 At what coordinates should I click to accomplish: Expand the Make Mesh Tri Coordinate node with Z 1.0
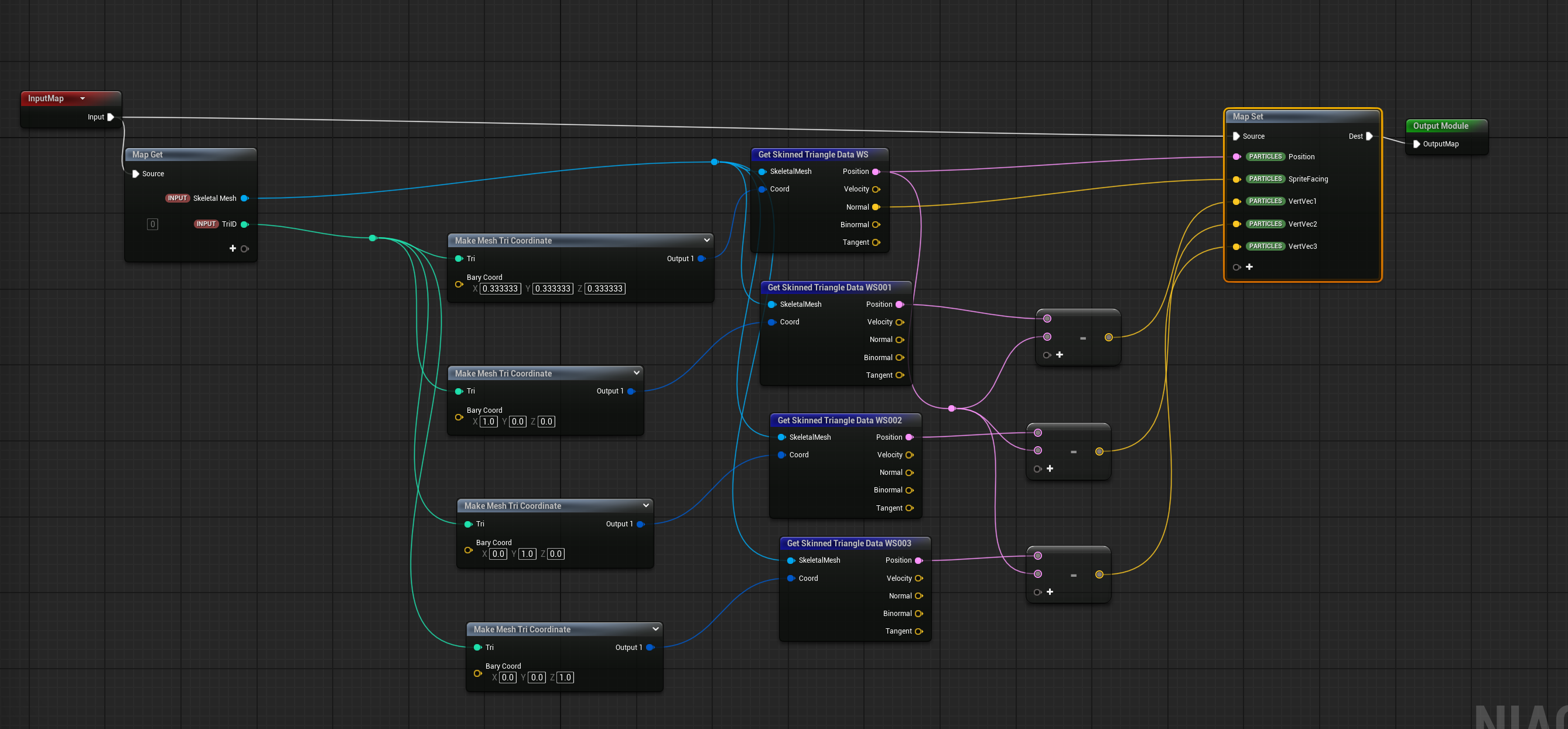655,629
